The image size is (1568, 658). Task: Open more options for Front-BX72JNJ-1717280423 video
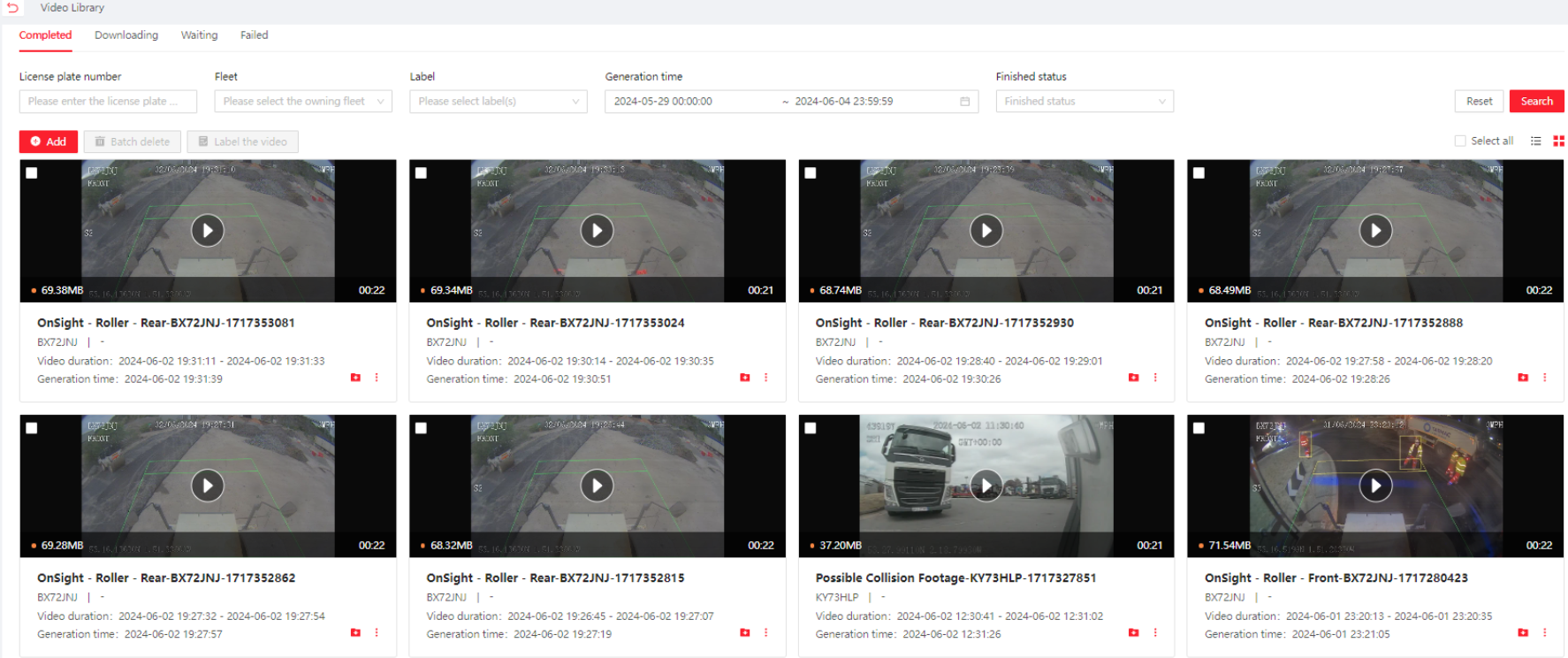pos(1544,632)
